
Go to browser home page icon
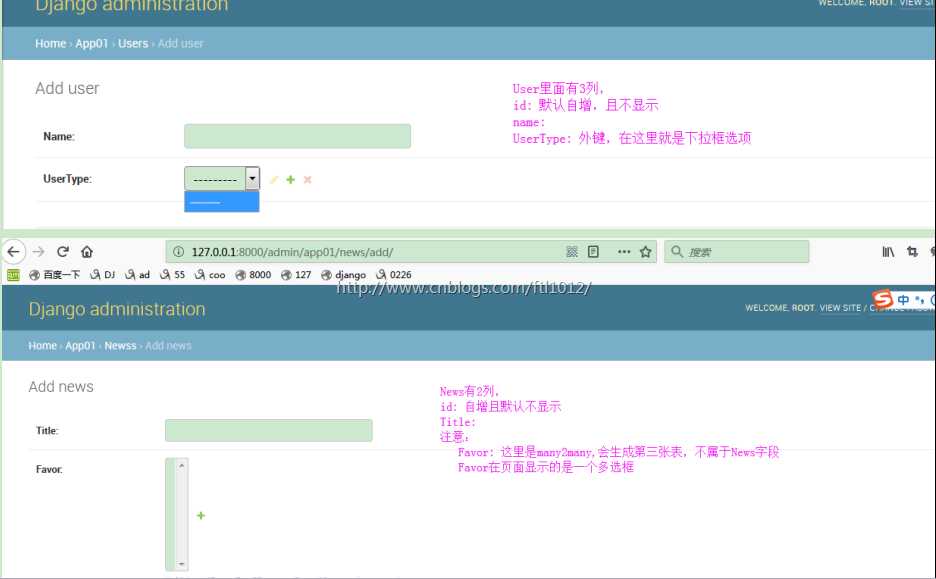[x=87, y=252]
